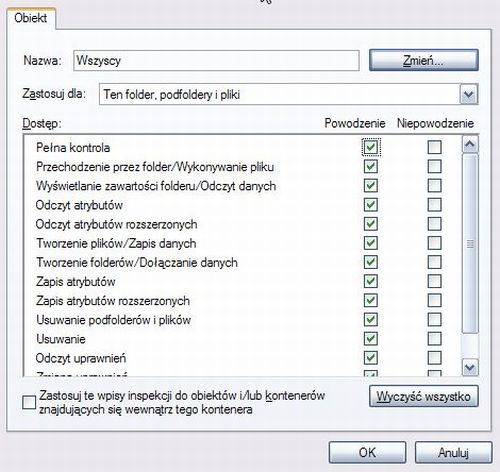Image resolution: width=500 pixels, height=472 pixels.
Task: Click the scroll-up arrow of access list
Action: coord(470,144)
